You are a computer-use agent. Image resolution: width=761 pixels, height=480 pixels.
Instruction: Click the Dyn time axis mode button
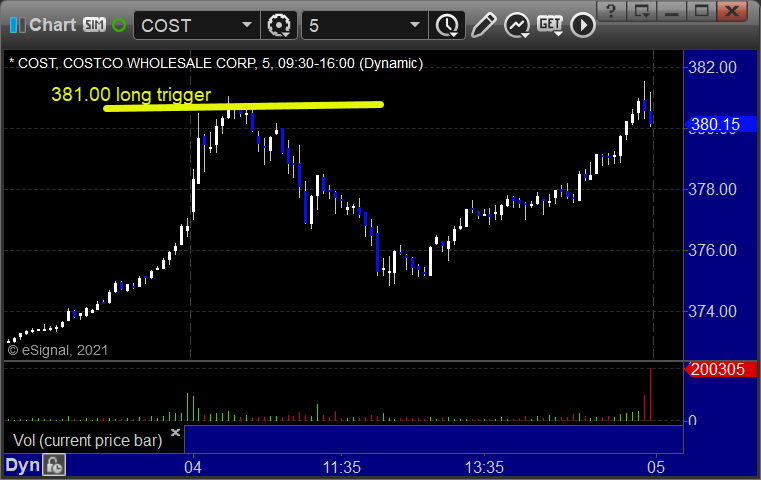pos(22,465)
